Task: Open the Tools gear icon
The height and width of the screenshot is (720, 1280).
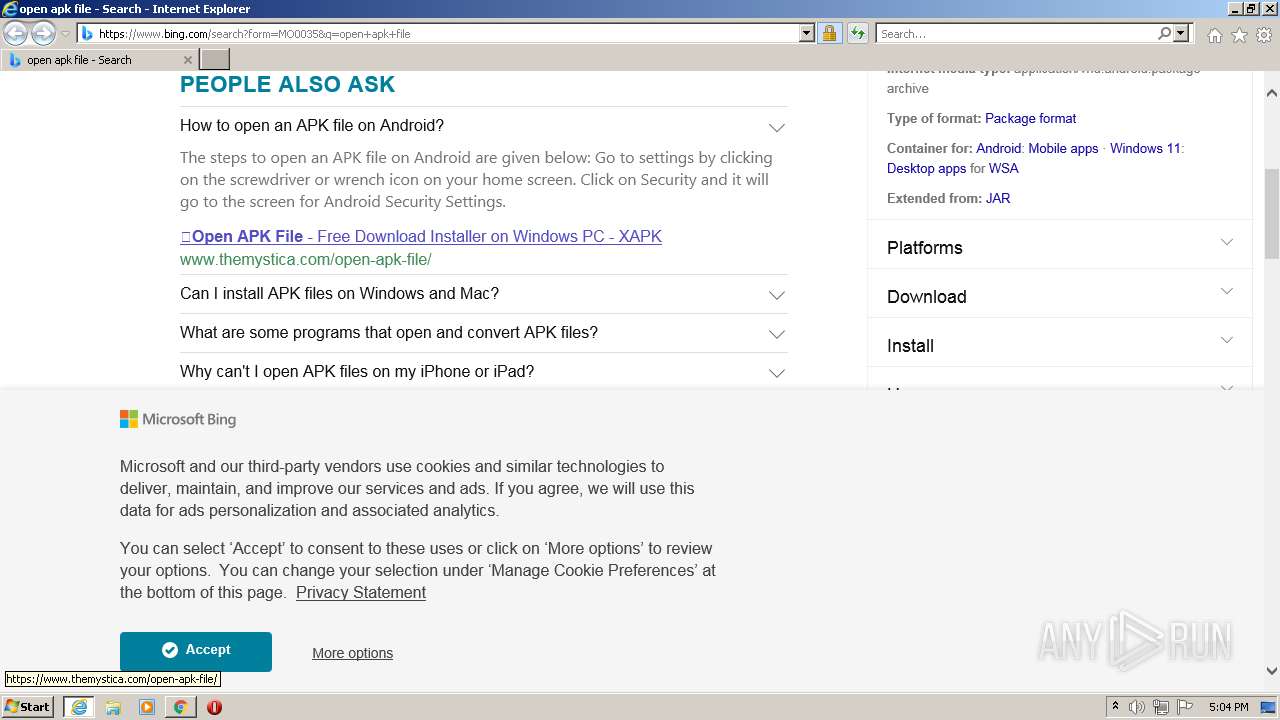Action: 1264,35
